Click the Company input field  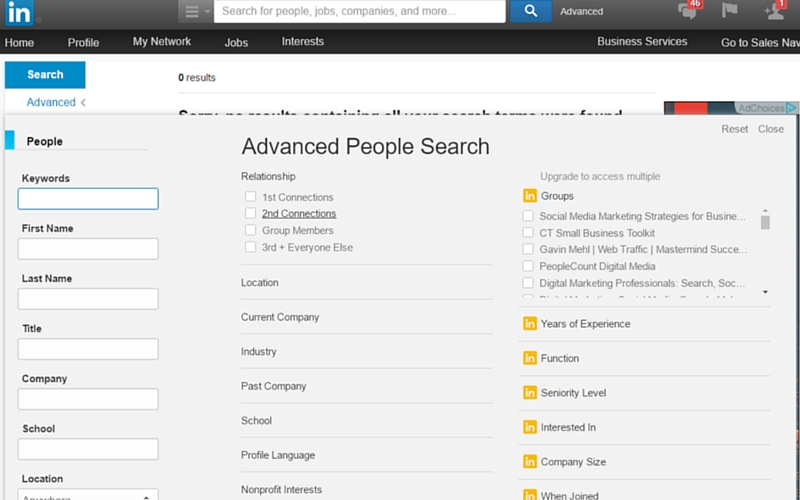click(x=88, y=399)
